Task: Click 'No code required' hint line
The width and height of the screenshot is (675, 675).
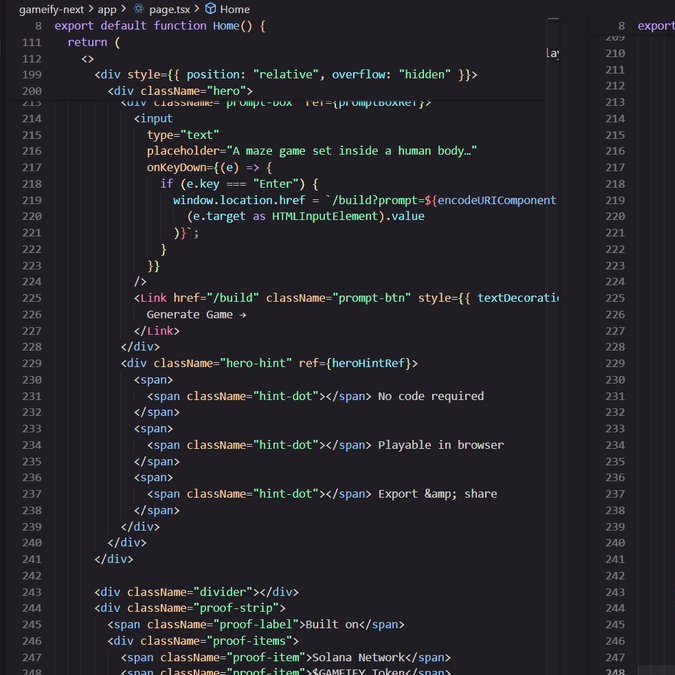Action: 316,396
